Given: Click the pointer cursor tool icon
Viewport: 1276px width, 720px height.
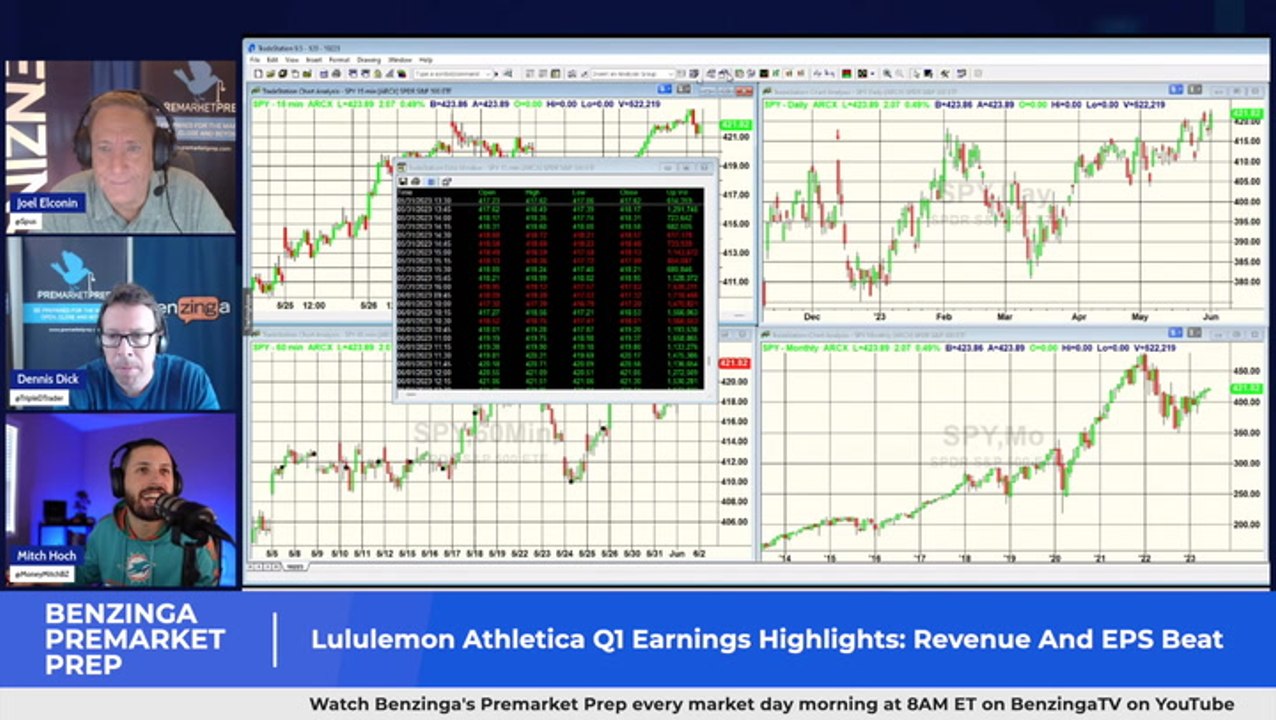Looking at the screenshot, I should coord(916,74).
